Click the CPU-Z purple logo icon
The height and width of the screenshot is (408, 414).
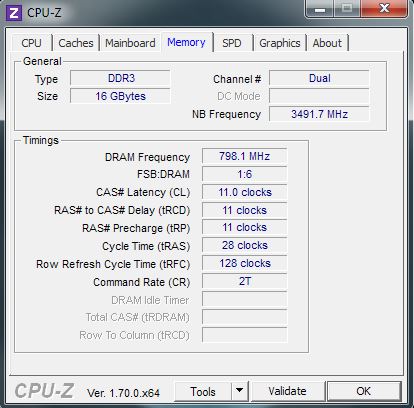coord(14,13)
